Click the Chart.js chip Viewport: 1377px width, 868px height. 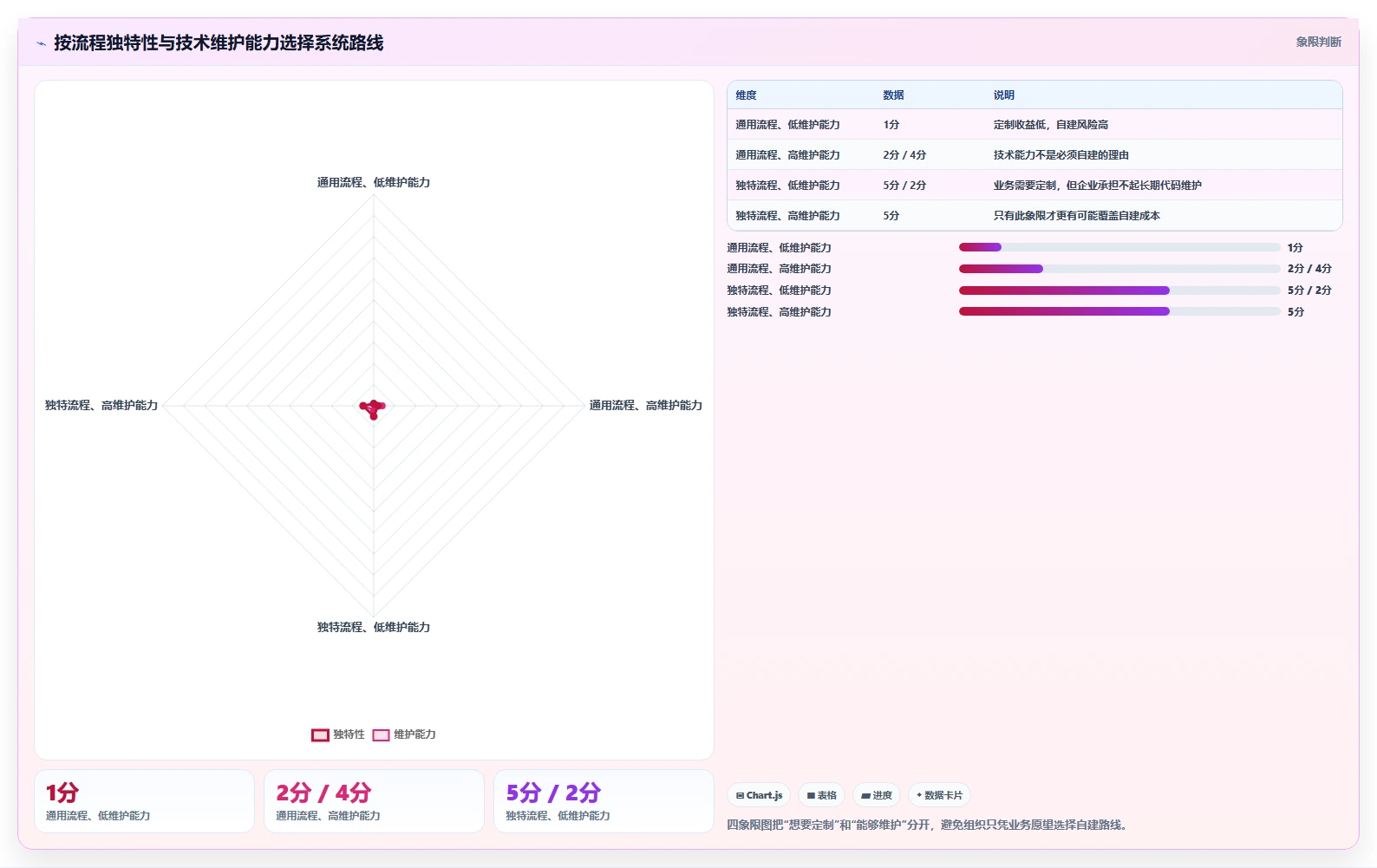760,795
